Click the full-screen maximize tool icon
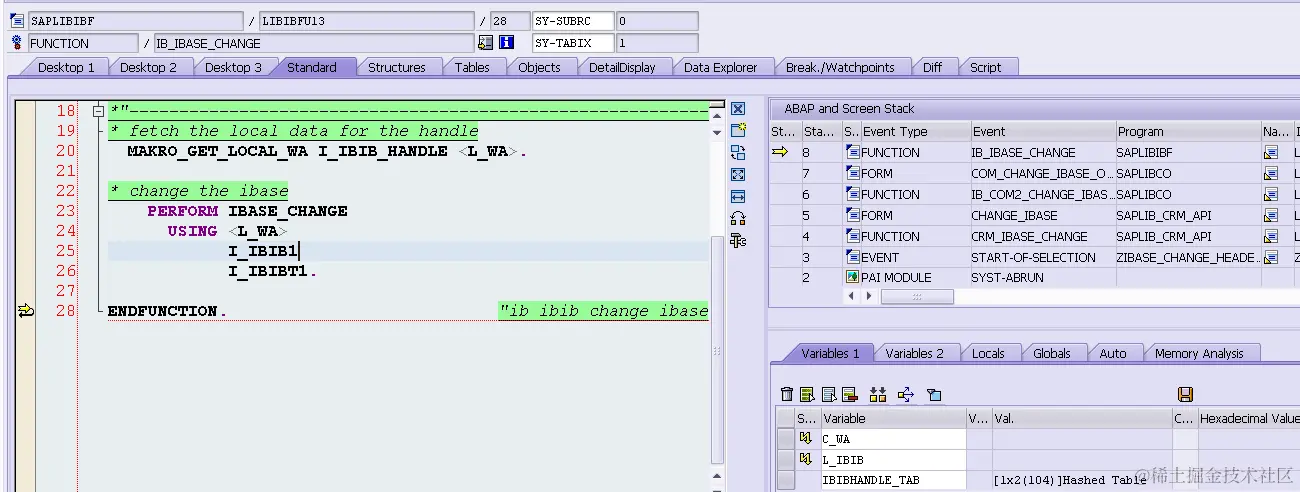 tap(738, 174)
